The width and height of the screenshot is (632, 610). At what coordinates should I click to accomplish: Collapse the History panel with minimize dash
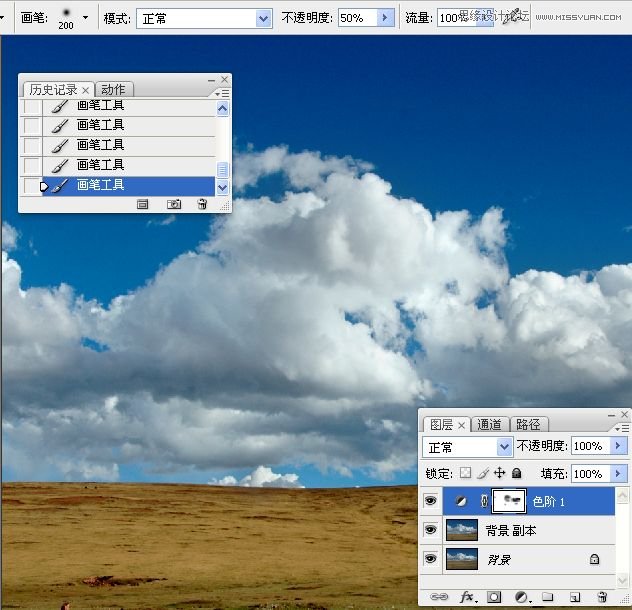point(211,80)
